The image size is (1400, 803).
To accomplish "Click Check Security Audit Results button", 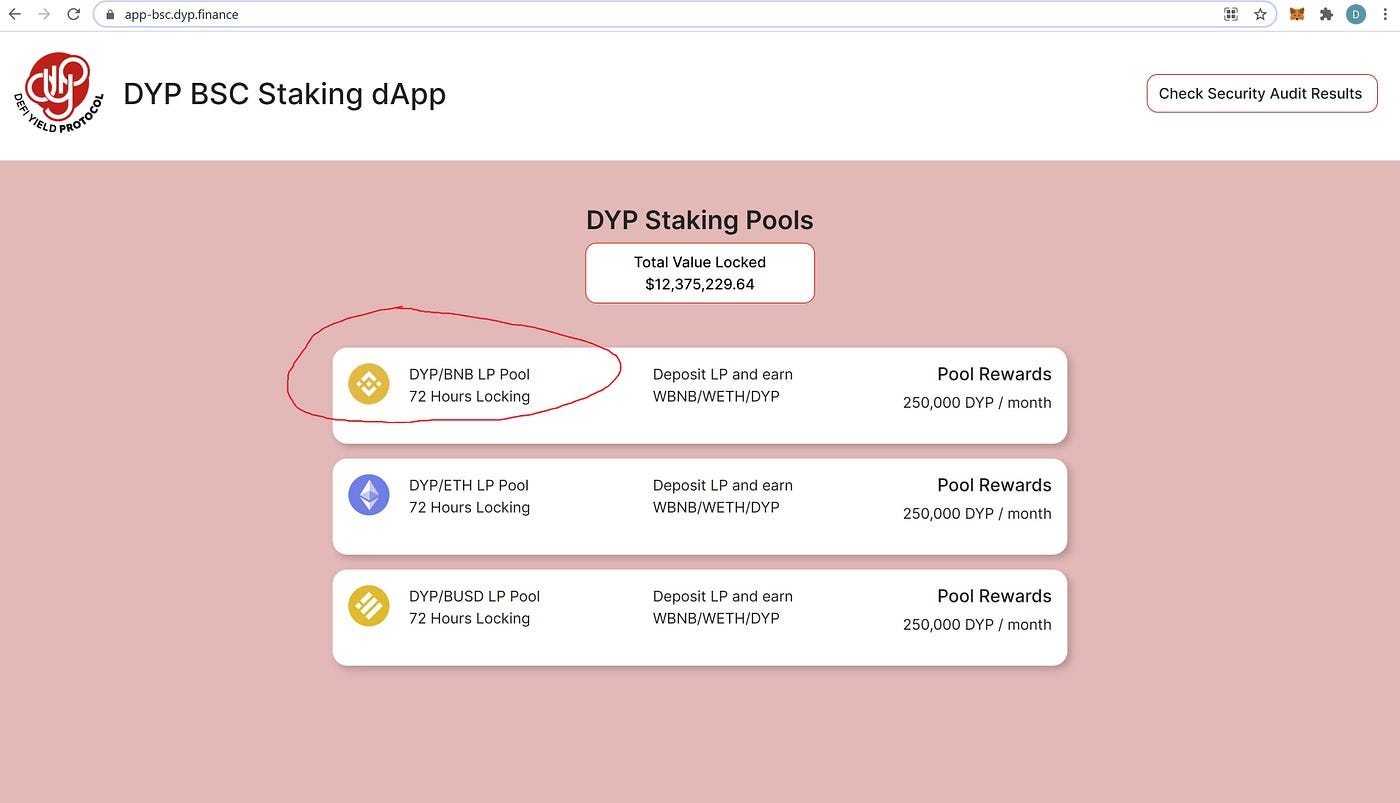I will (1261, 93).
